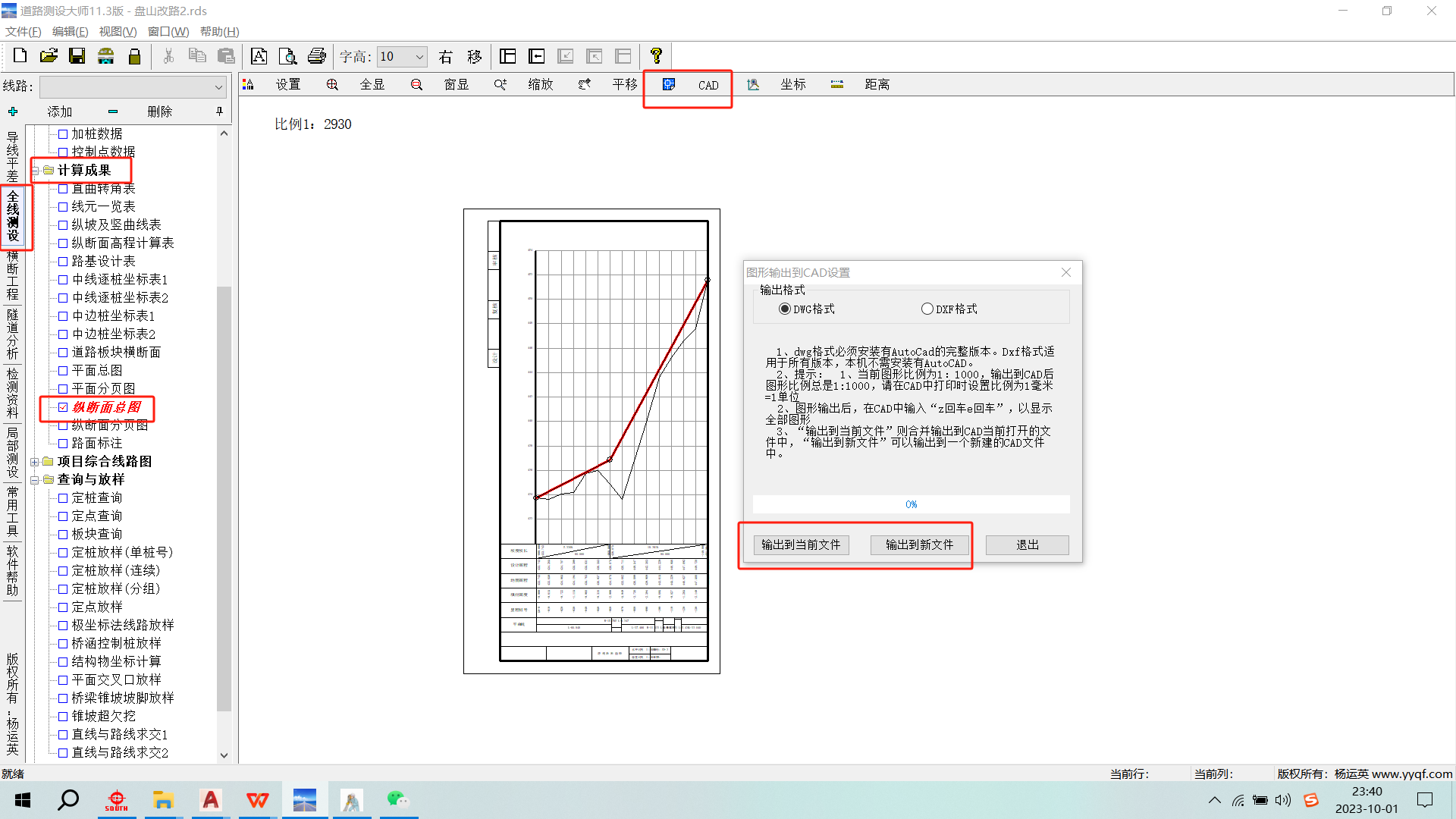Click the print preview icon
The height and width of the screenshot is (819, 1456).
point(287,56)
